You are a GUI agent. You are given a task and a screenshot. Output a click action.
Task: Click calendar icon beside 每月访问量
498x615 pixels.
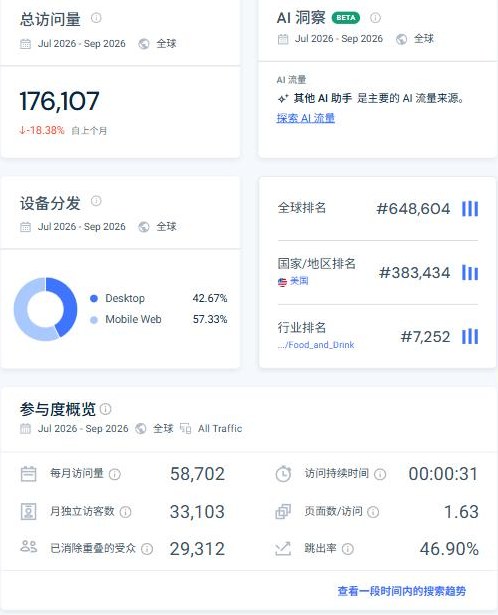pos(28,474)
